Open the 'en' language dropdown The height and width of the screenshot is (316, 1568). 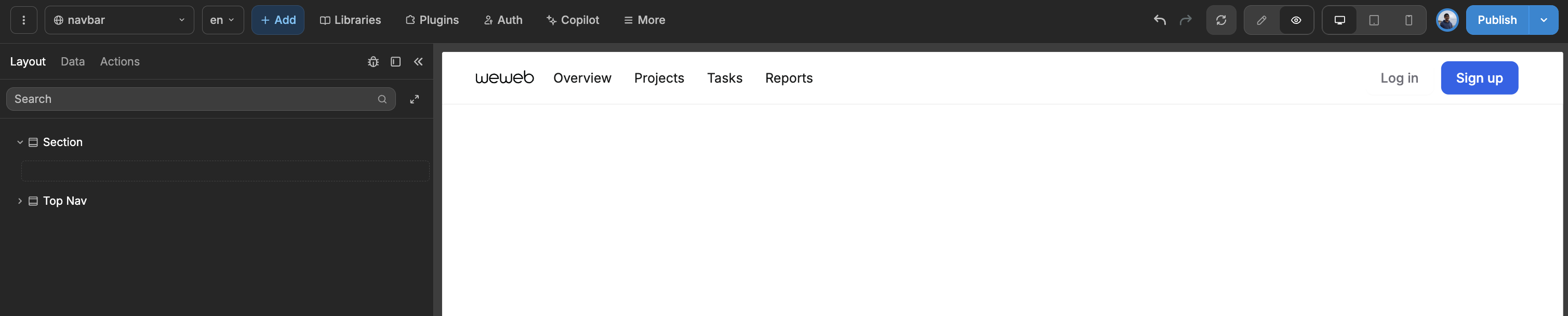[x=222, y=19]
